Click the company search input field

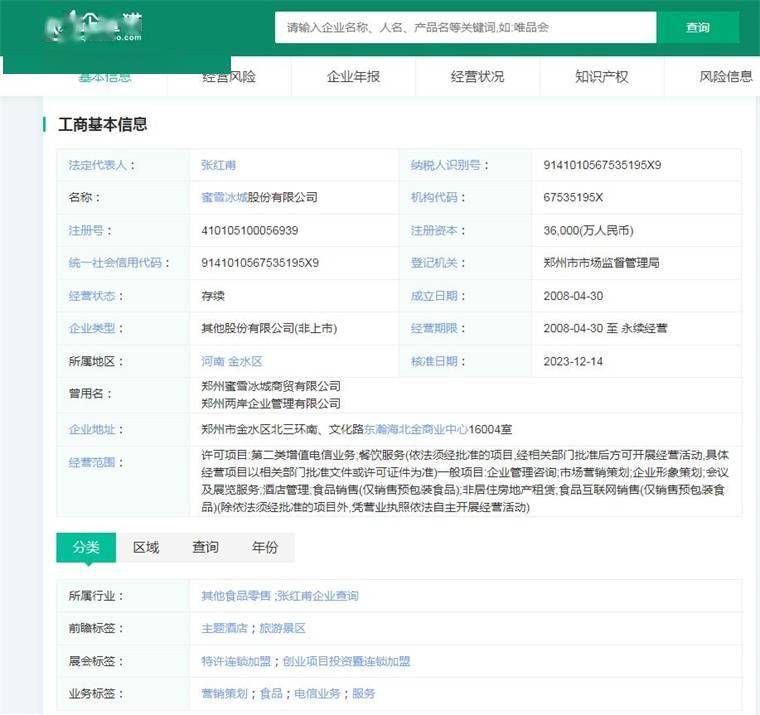[465, 28]
